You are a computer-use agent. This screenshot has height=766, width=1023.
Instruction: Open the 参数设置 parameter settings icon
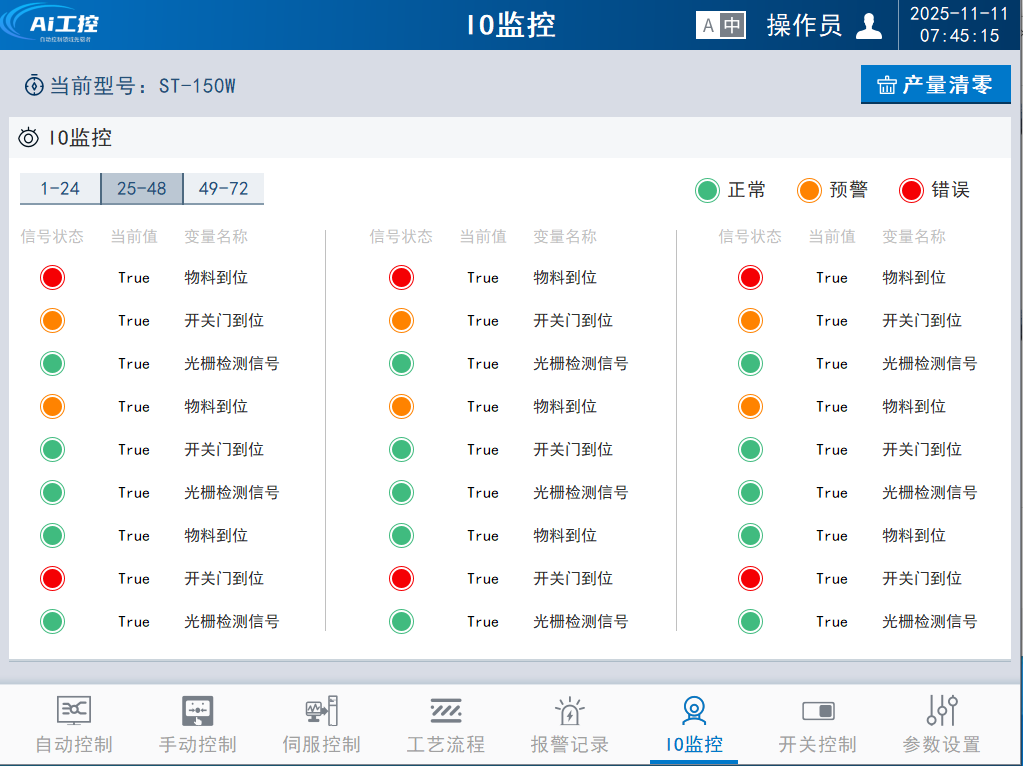(x=941, y=711)
